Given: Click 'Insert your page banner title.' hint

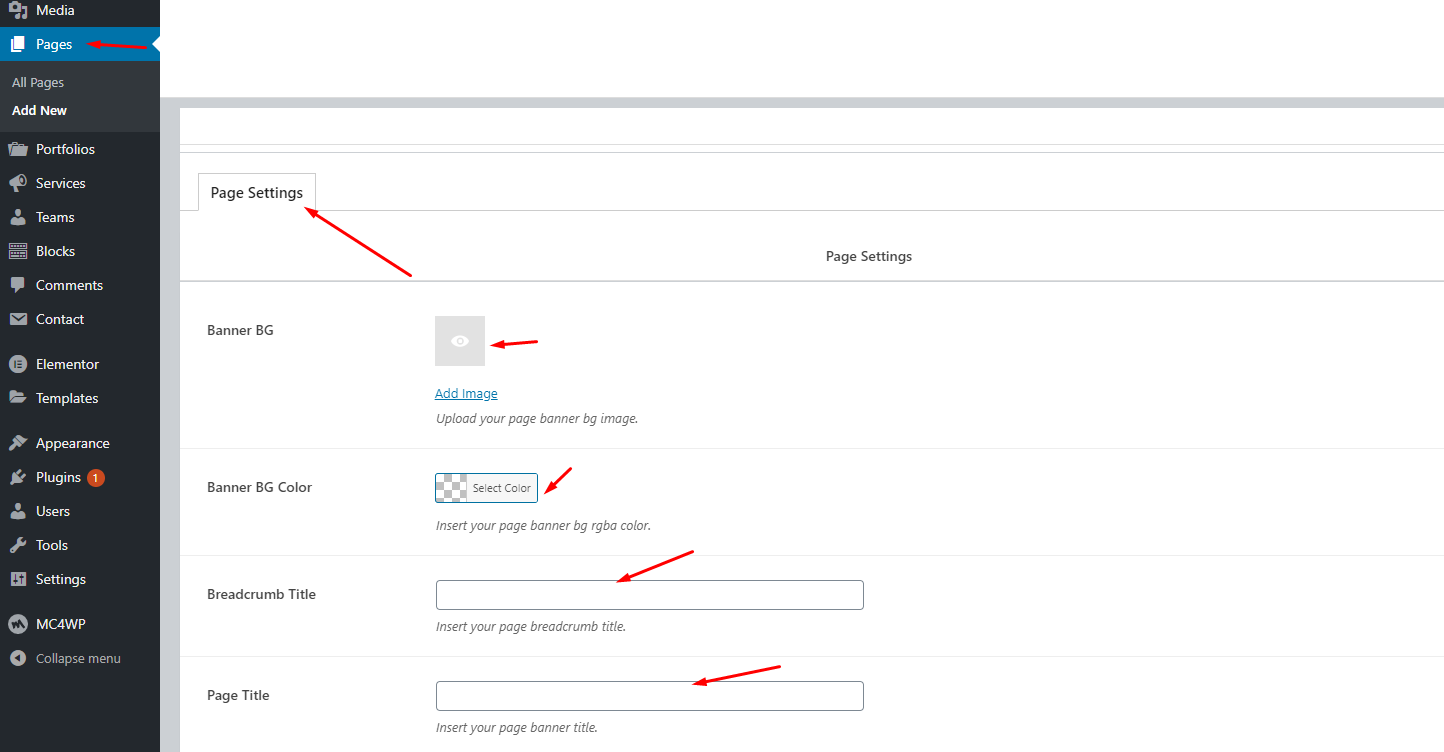Looking at the screenshot, I should [517, 728].
